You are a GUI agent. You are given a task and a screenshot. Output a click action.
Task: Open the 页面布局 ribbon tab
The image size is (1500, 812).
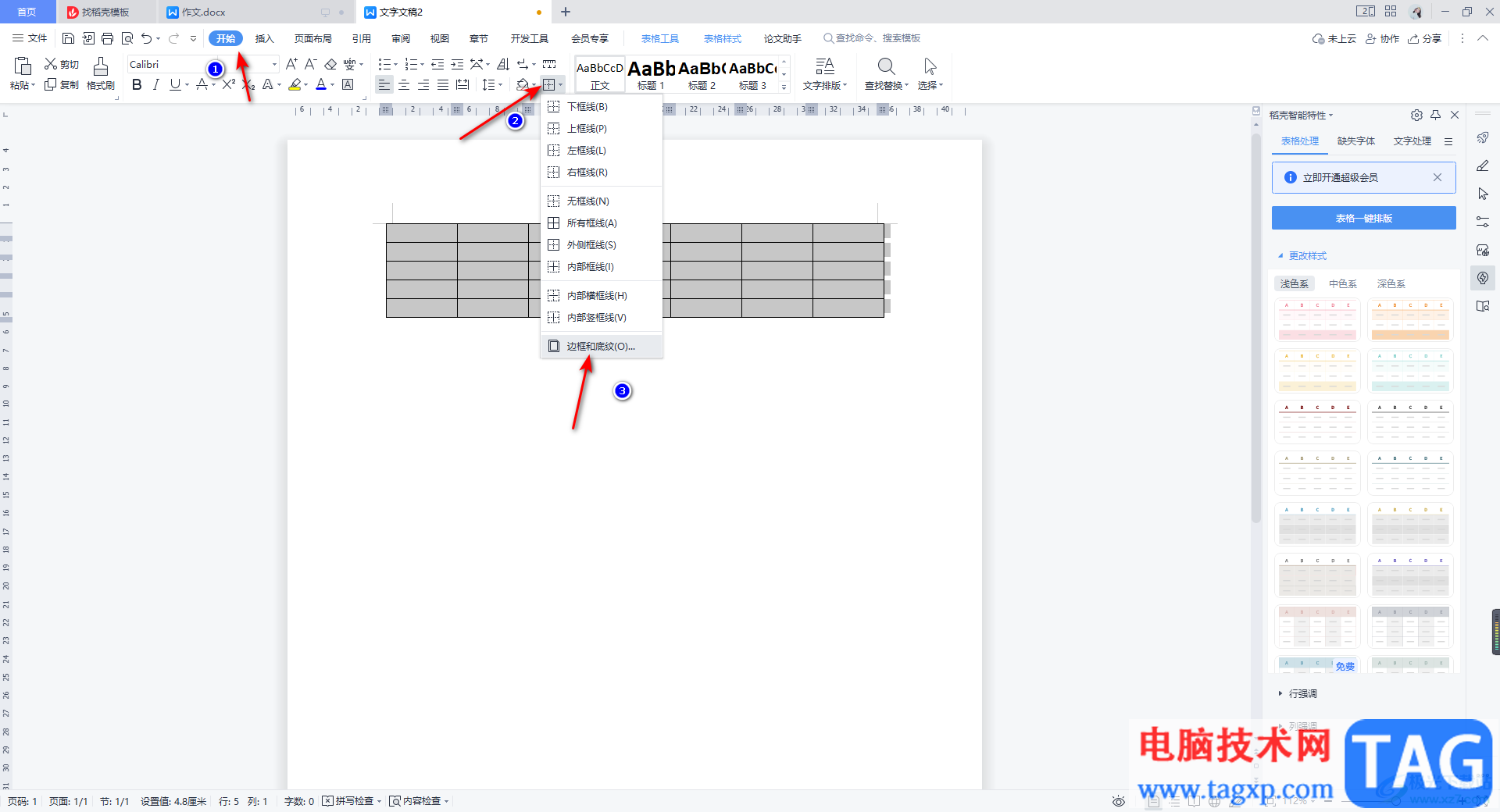312,38
